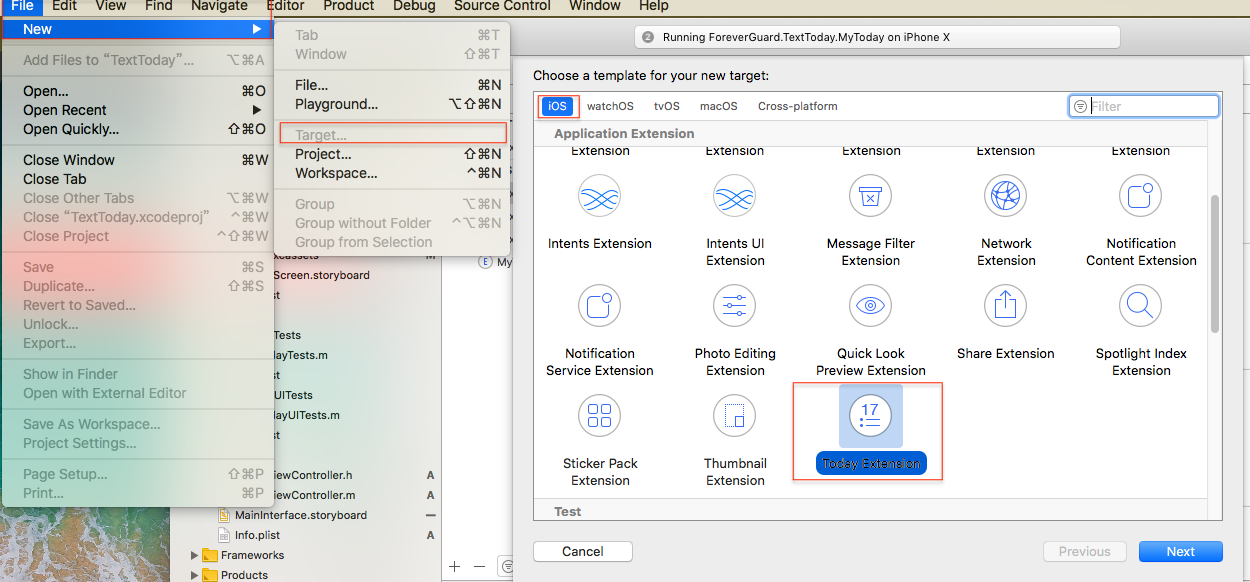Select Open... in the File menu

138,91
